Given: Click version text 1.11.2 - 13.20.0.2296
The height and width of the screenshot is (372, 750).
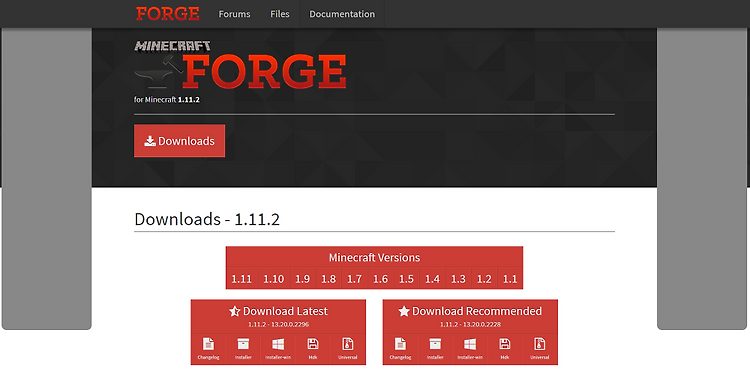Looking at the screenshot, I should coord(278,324).
